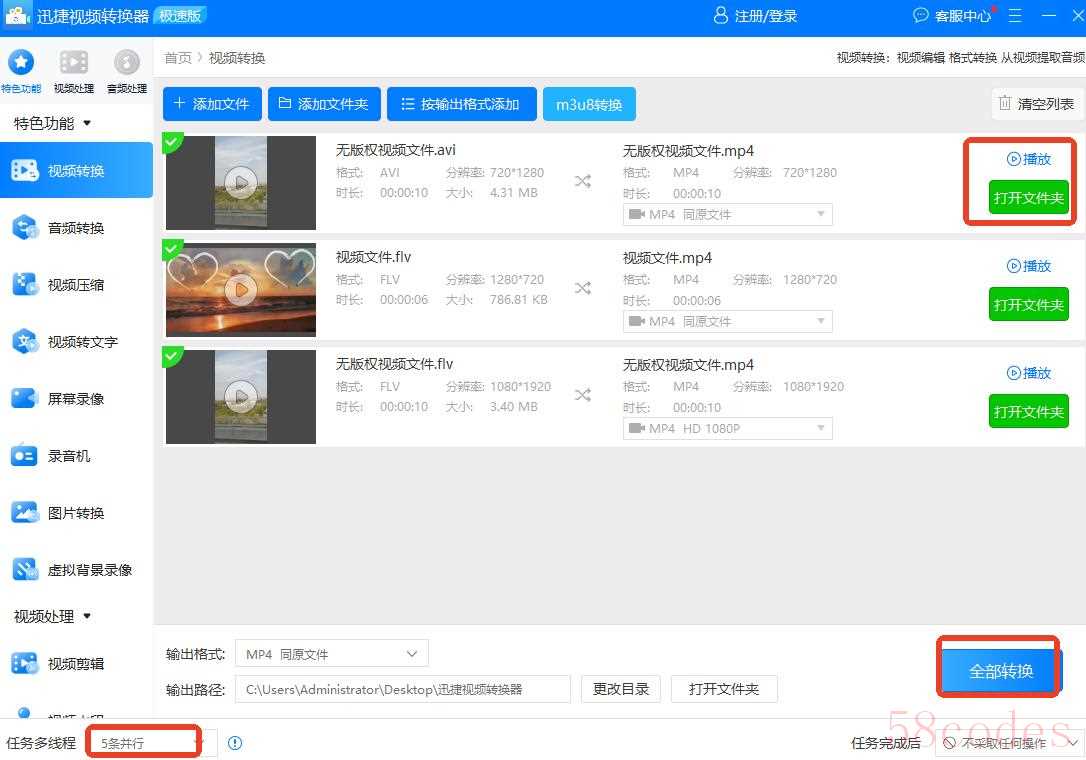Image resolution: width=1086 pixels, height=760 pixels.
Task: Play thumbnail of 视频文件.flv sunset
Action: pos(241,290)
